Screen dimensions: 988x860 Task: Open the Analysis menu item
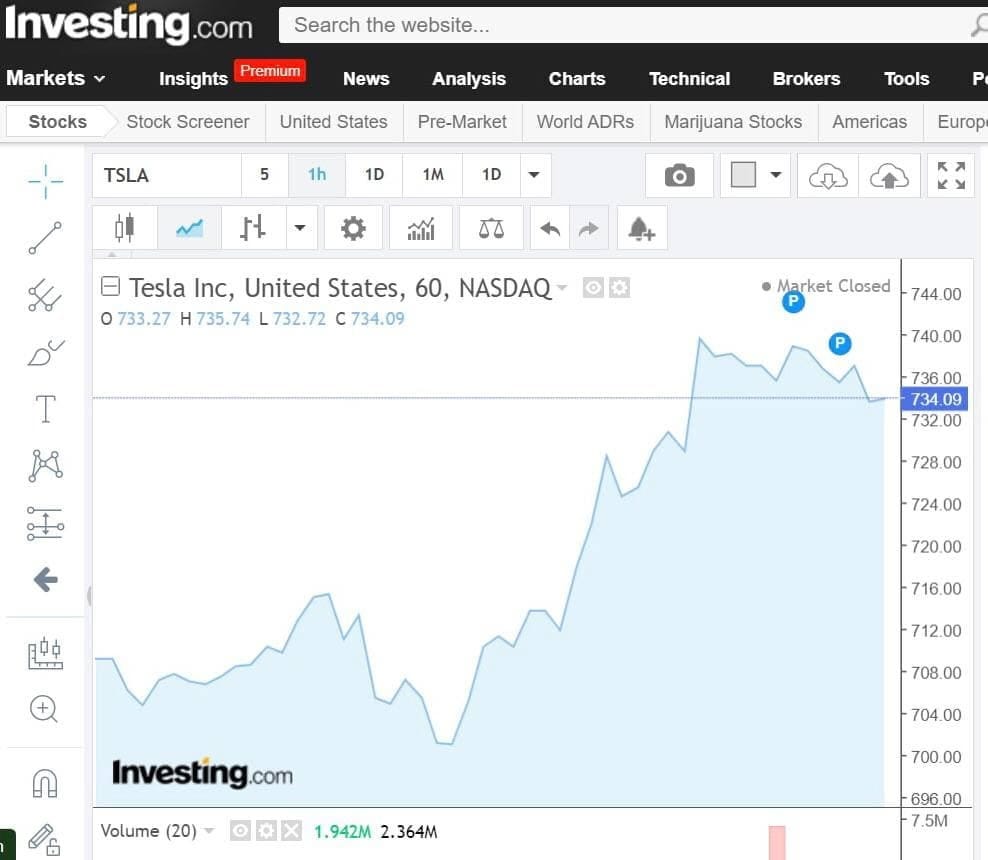469,79
